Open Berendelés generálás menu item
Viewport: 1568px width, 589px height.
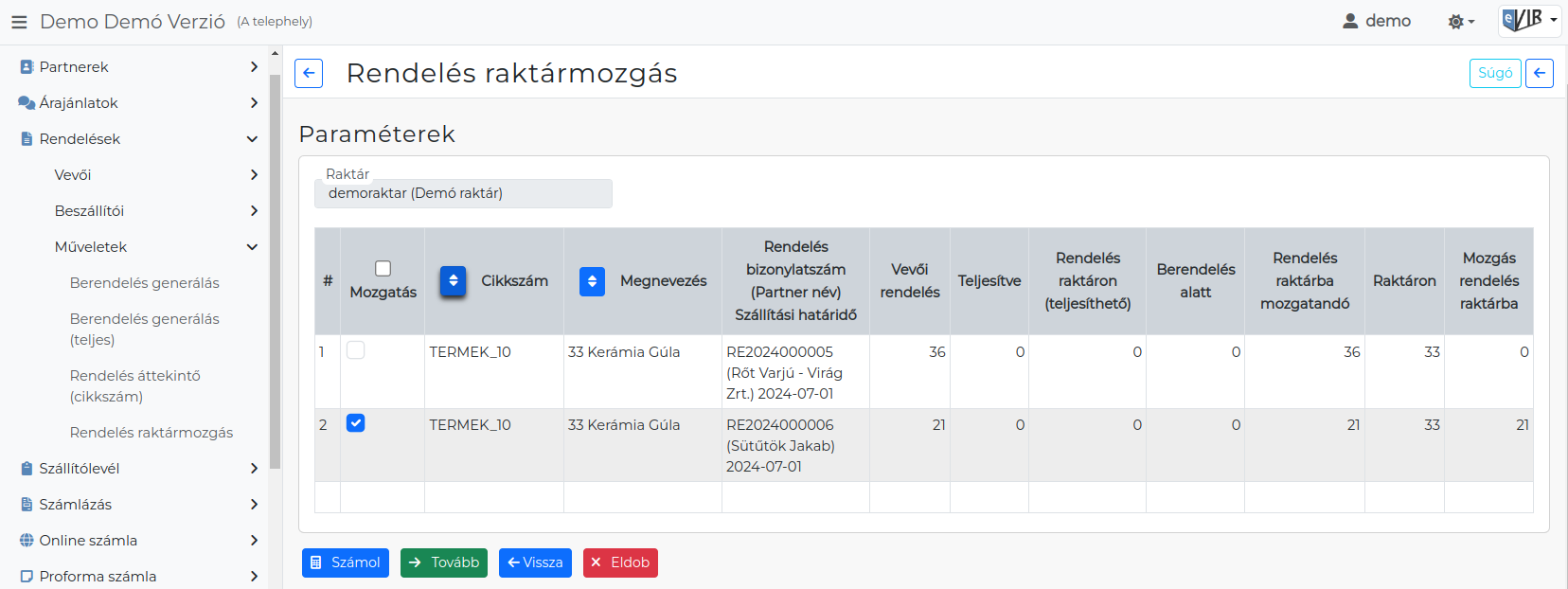click(x=144, y=283)
